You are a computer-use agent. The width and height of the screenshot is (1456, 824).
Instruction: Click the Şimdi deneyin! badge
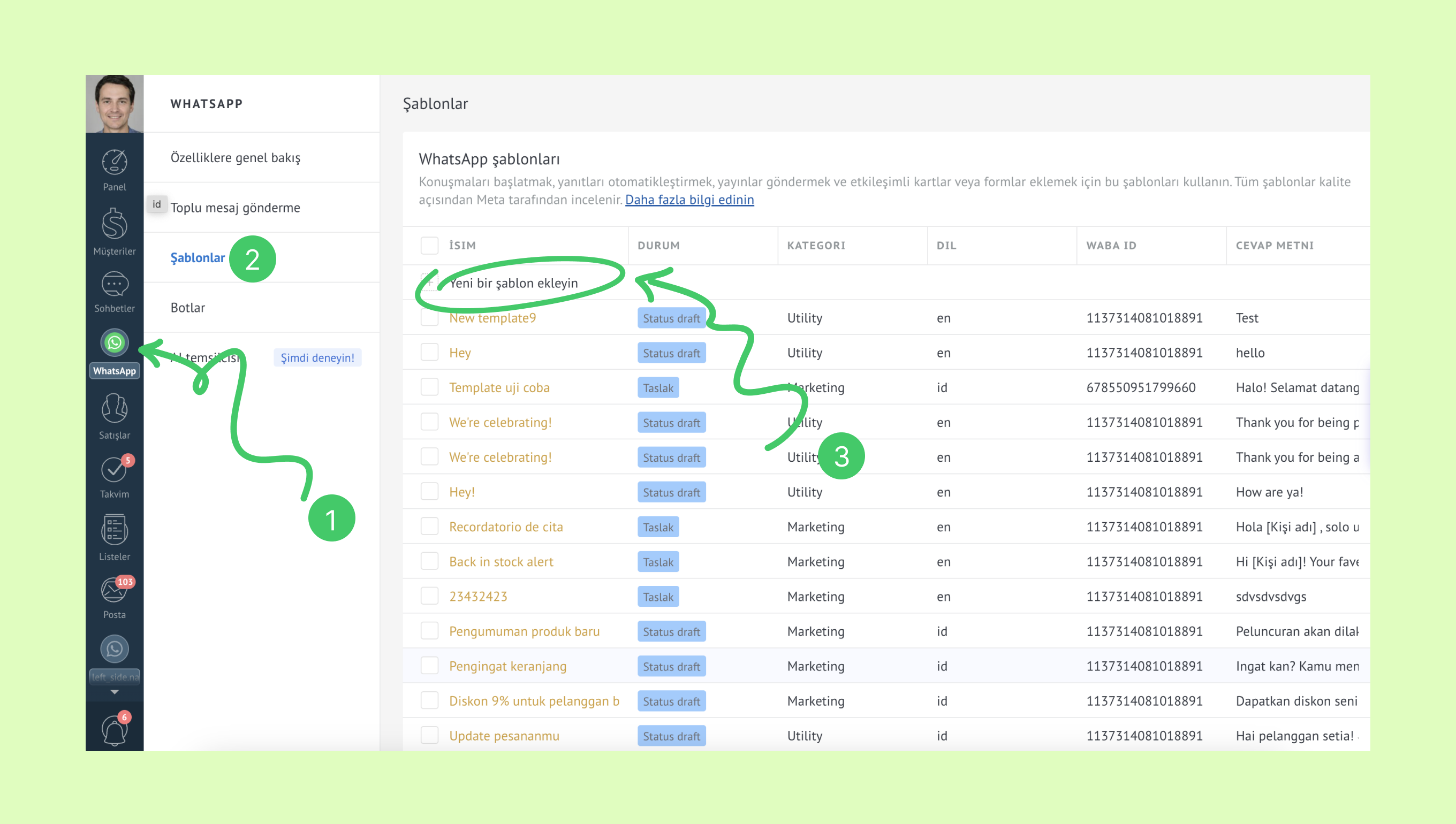coord(317,357)
